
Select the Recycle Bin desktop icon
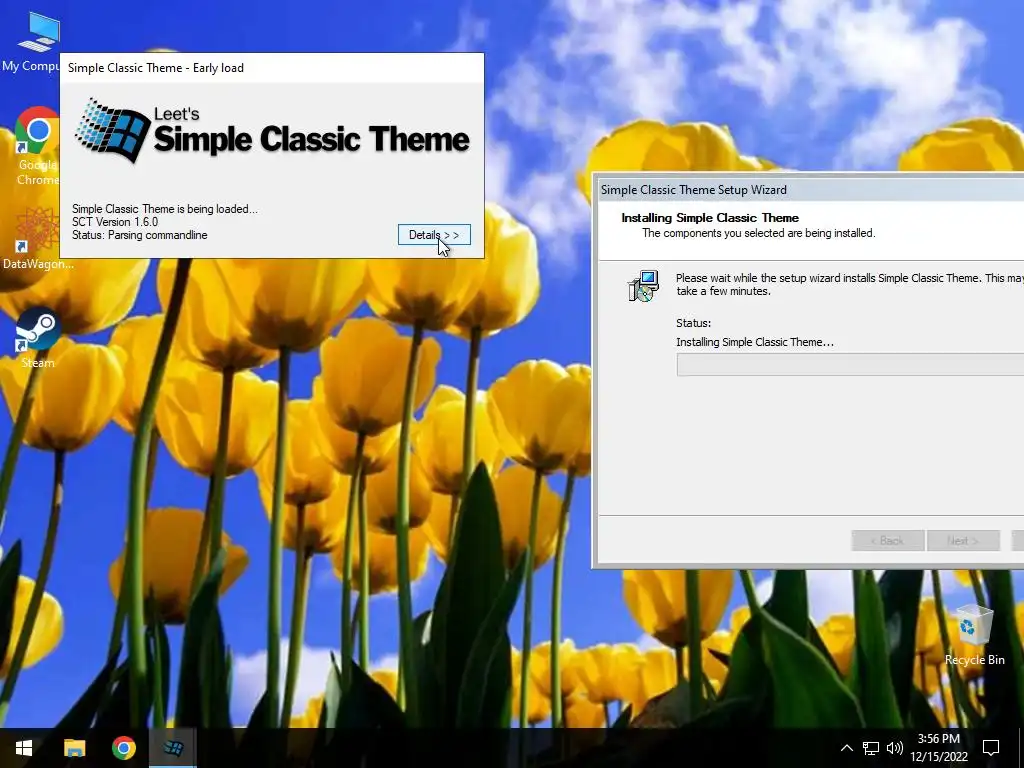(x=974, y=635)
